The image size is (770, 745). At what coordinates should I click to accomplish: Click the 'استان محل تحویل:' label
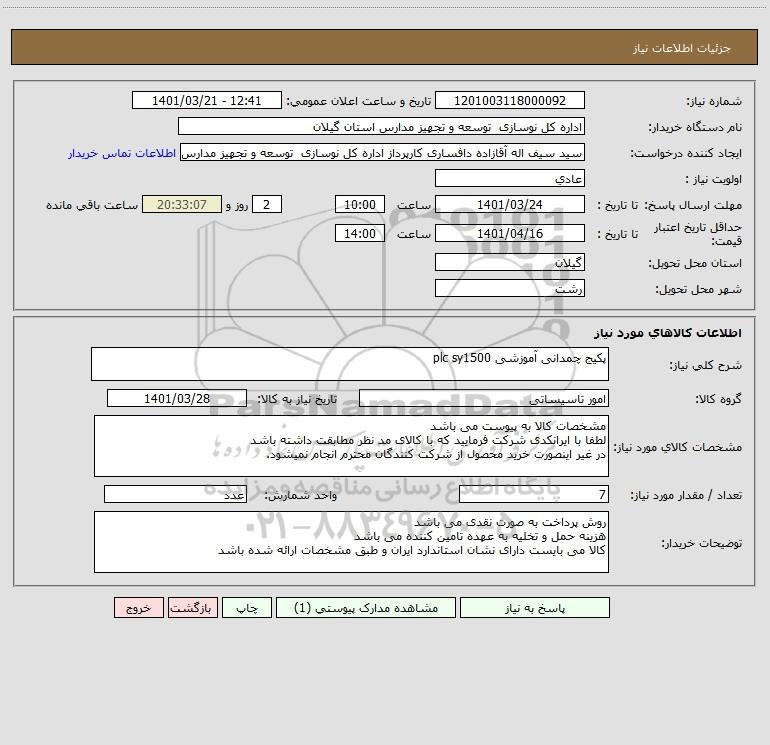pos(695,263)
